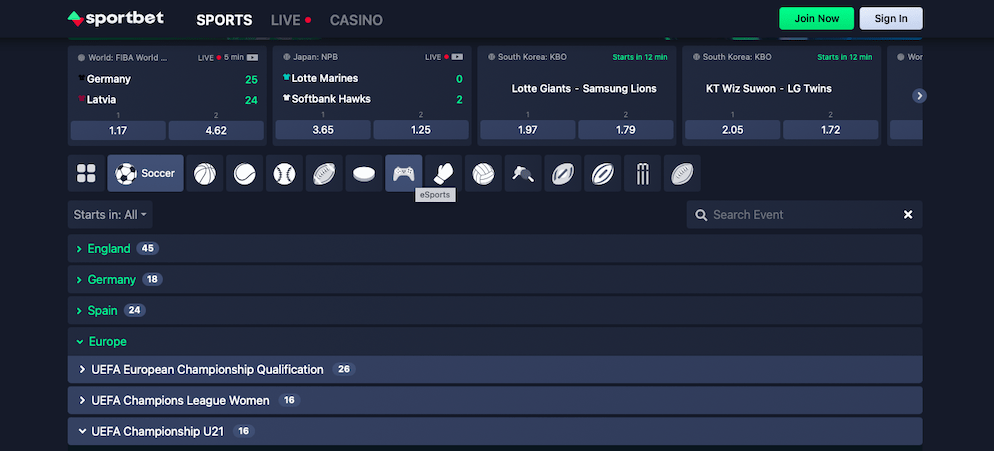Click the Germany count badge 18
The image size is (994, 451).
[152, 280]
